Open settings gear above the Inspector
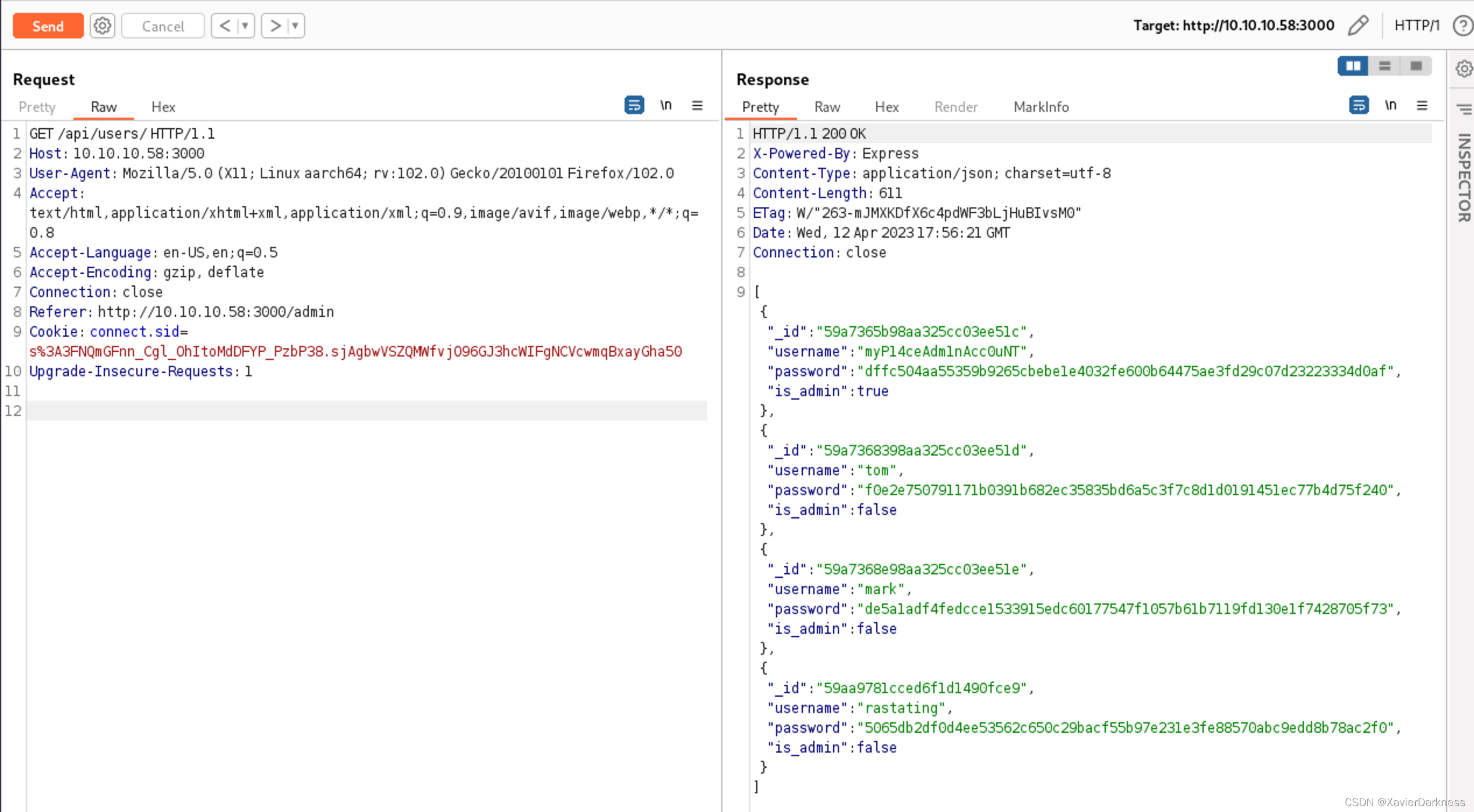 click(x=1464, y=68)
